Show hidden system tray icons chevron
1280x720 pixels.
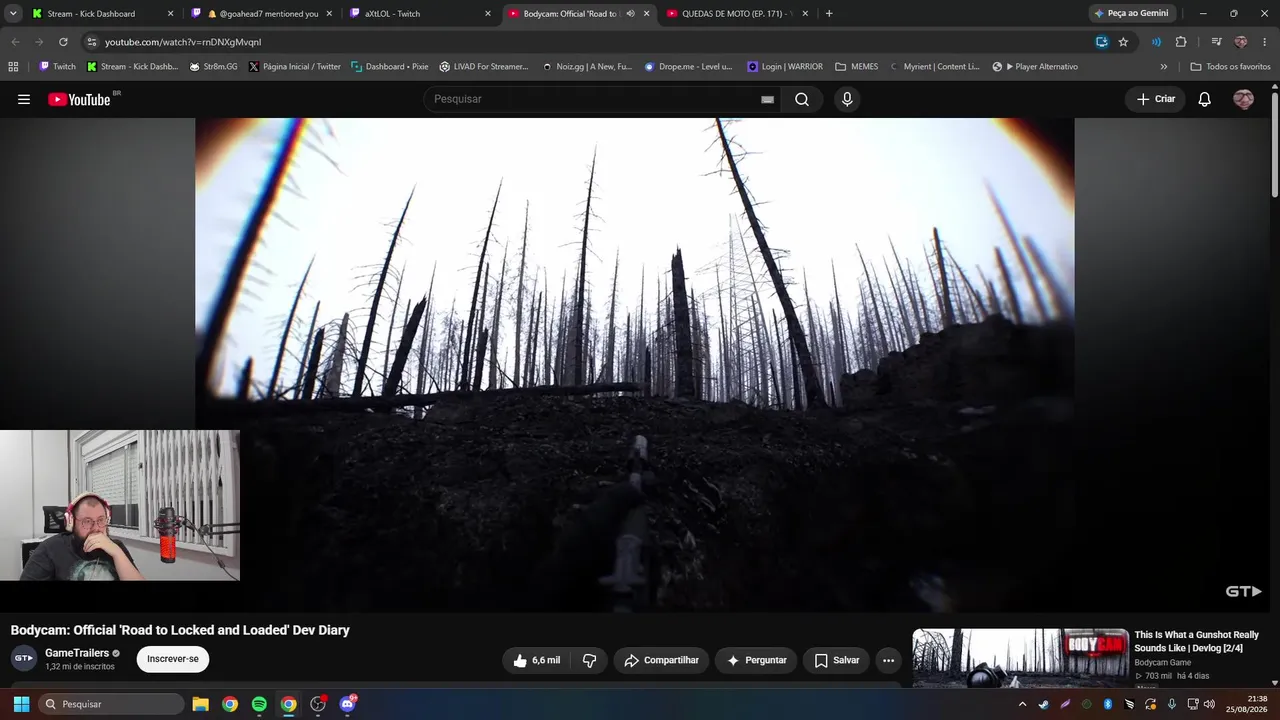1022,704
